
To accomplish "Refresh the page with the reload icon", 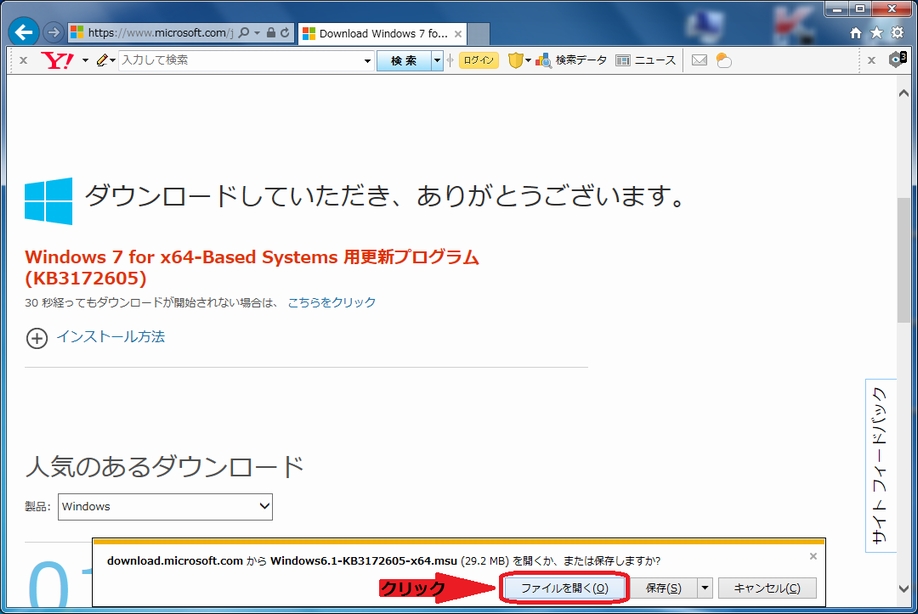I will click(x=285, y=33).
